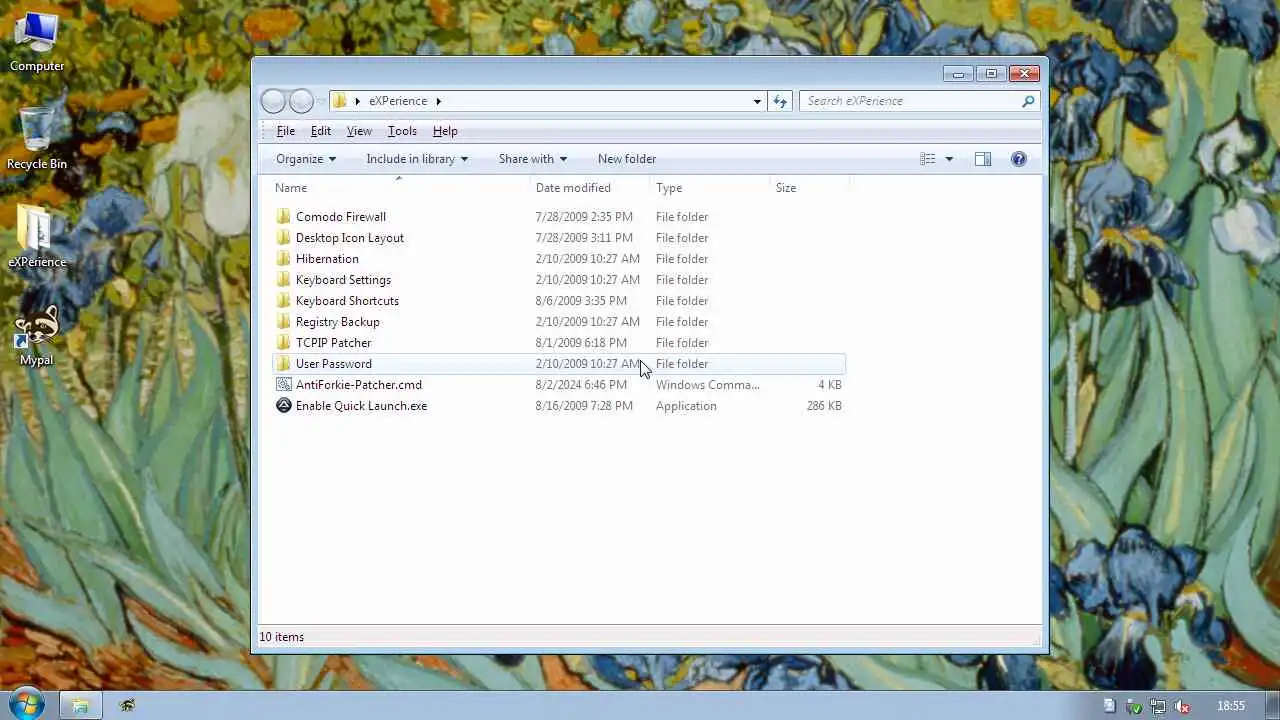Expand the Organize dropdown
This screenshot has height=720, width=1280.
point(306,159)
